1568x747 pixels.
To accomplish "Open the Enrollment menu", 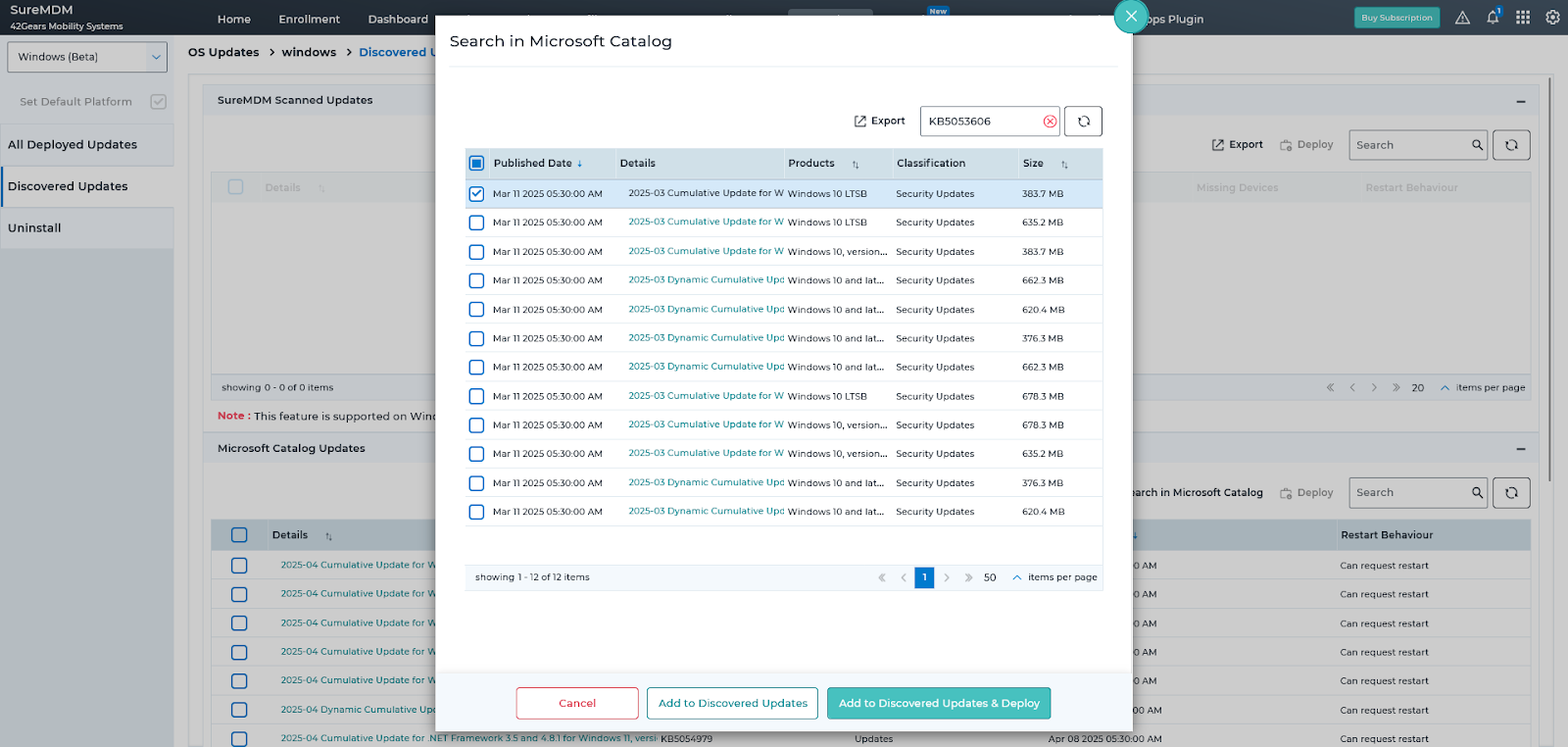I will point(309,20).
